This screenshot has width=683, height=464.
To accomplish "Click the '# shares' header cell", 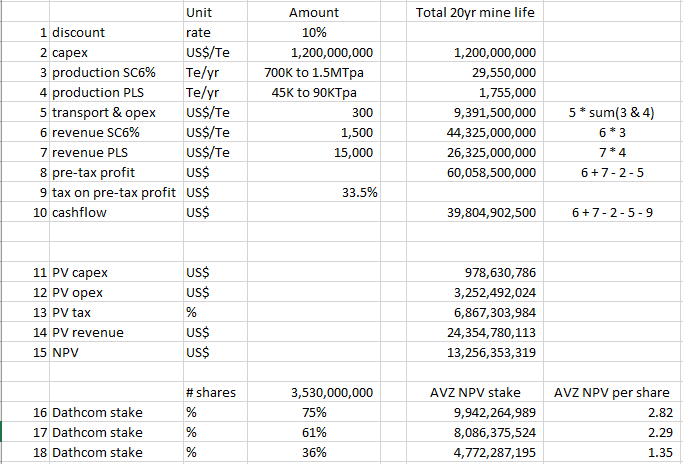I will pos(210,393).
